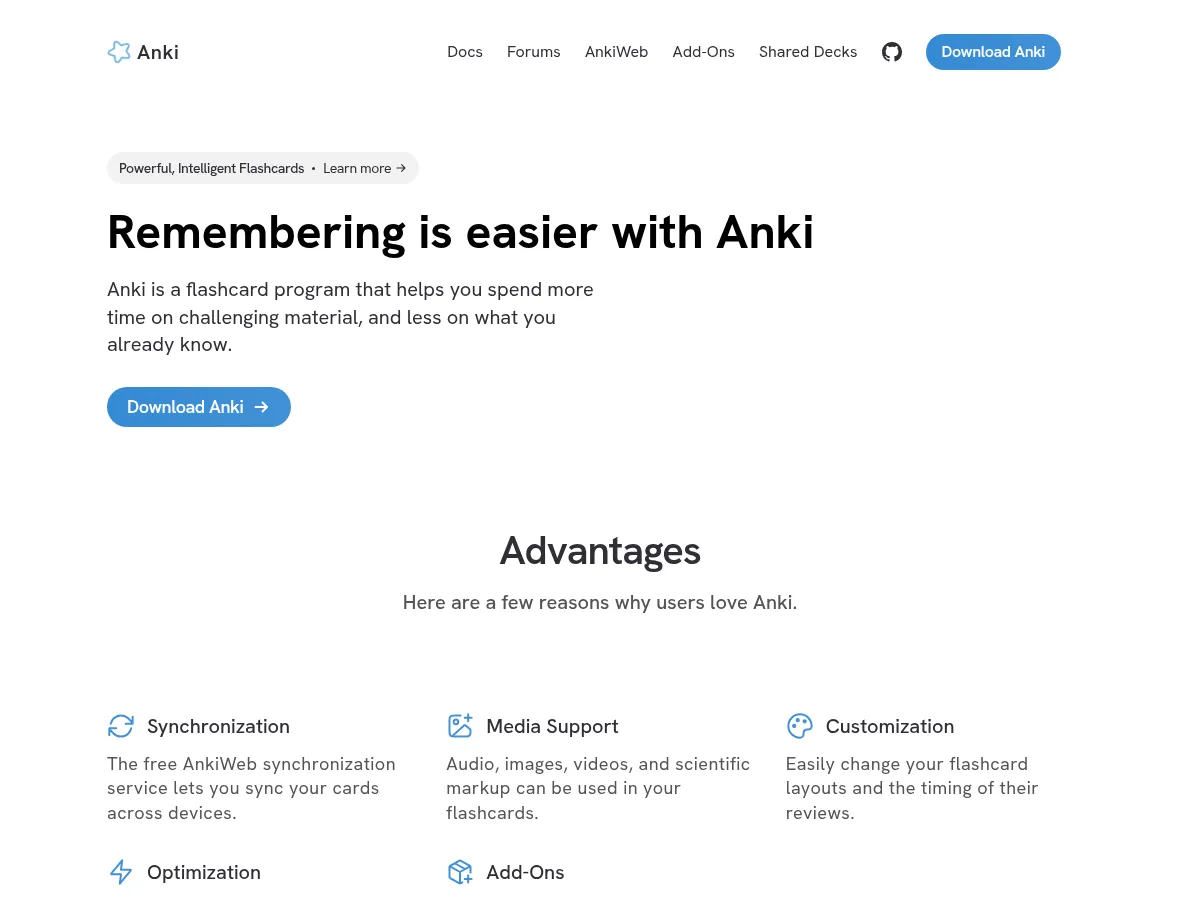
Task: Open the GitHub icon in the header
Action: click(x=892, y=52)
